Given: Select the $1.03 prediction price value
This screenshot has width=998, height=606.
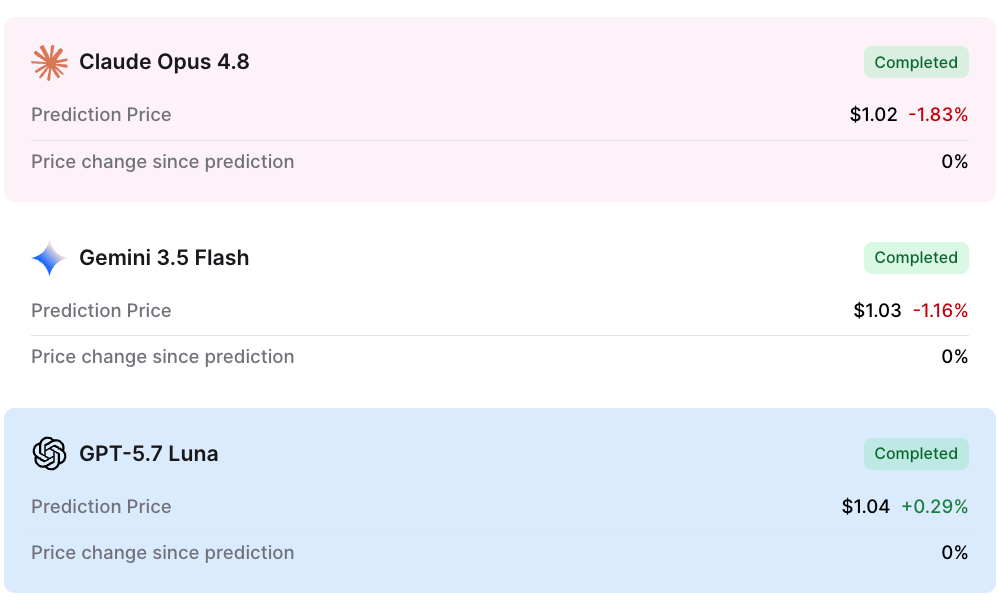Looking at the screenshot, I should pos(877,311).
